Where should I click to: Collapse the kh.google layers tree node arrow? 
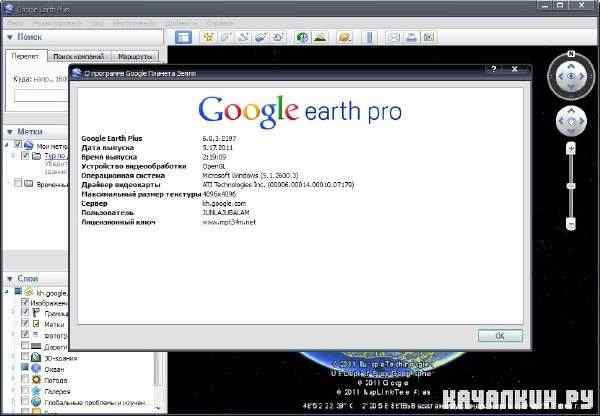click(7, 292)
